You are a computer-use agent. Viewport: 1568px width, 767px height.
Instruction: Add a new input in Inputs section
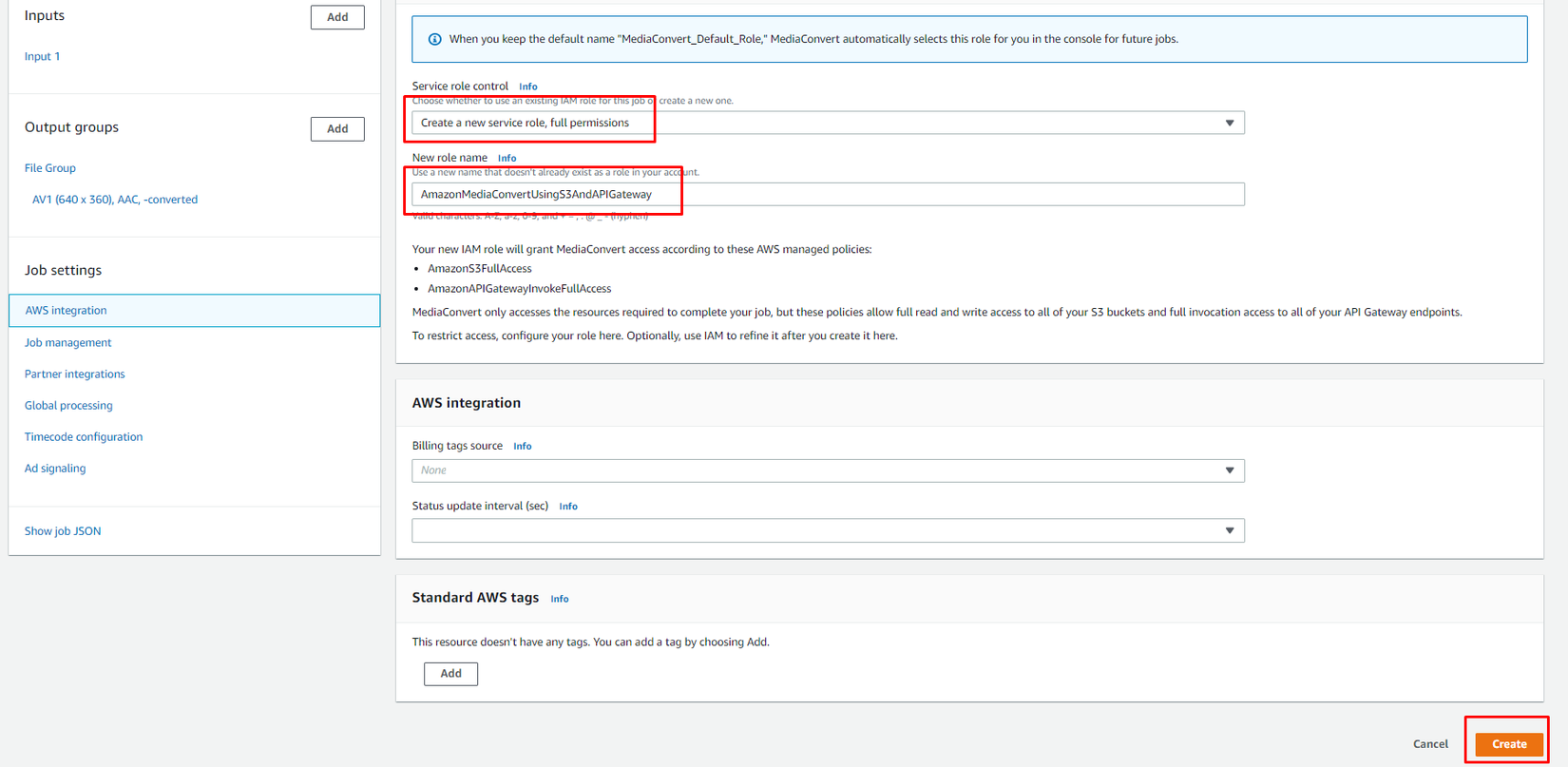(336, 17)
